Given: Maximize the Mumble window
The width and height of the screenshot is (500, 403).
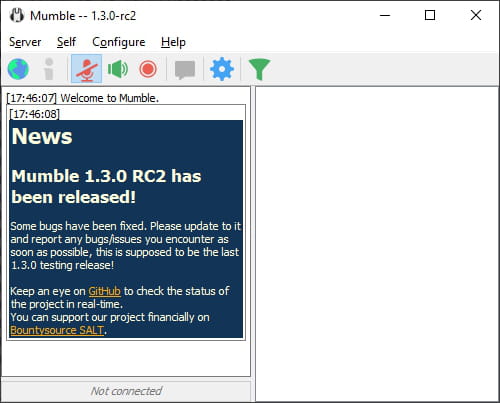Looking at the screenshot, I should [x=430, y=15].
